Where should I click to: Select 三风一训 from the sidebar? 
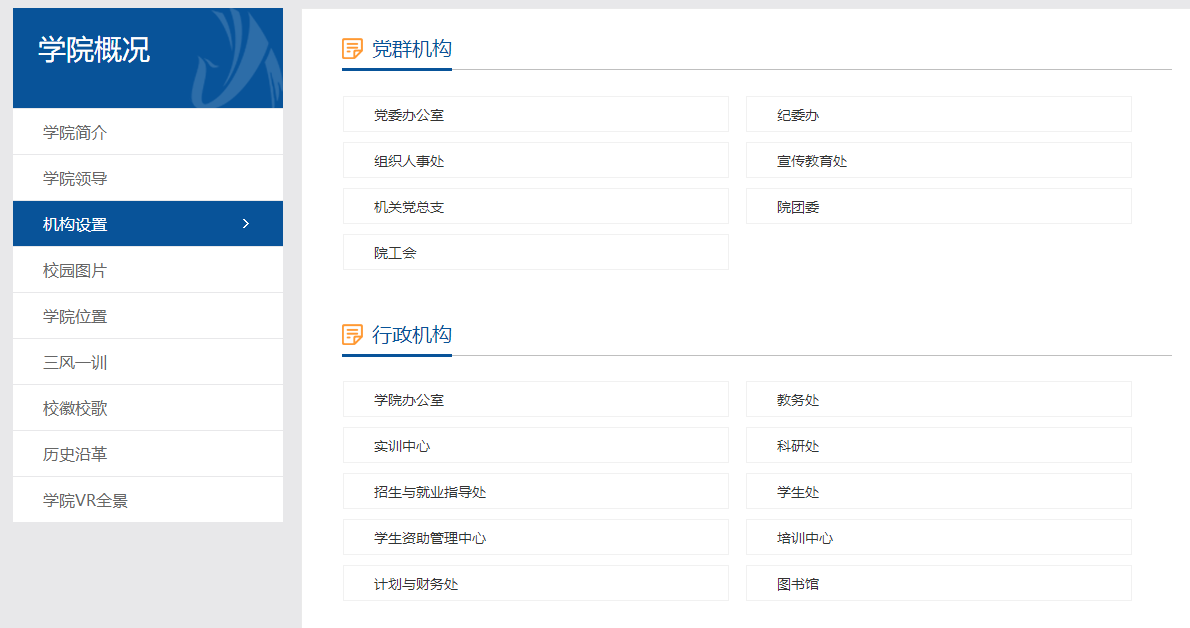click(75, 362)
